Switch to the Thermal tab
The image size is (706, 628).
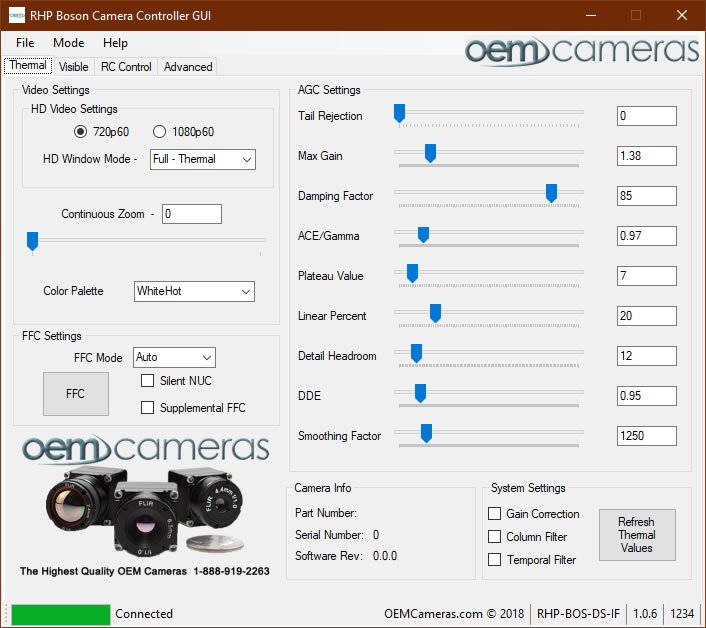tap(28, 65)
